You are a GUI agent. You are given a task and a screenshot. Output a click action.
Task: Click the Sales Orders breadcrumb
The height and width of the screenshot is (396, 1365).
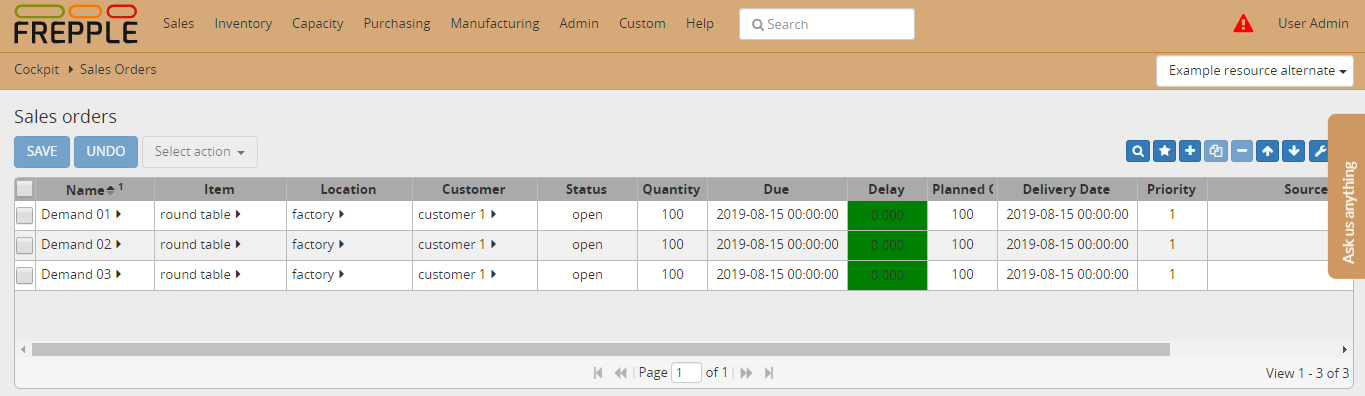118,70
